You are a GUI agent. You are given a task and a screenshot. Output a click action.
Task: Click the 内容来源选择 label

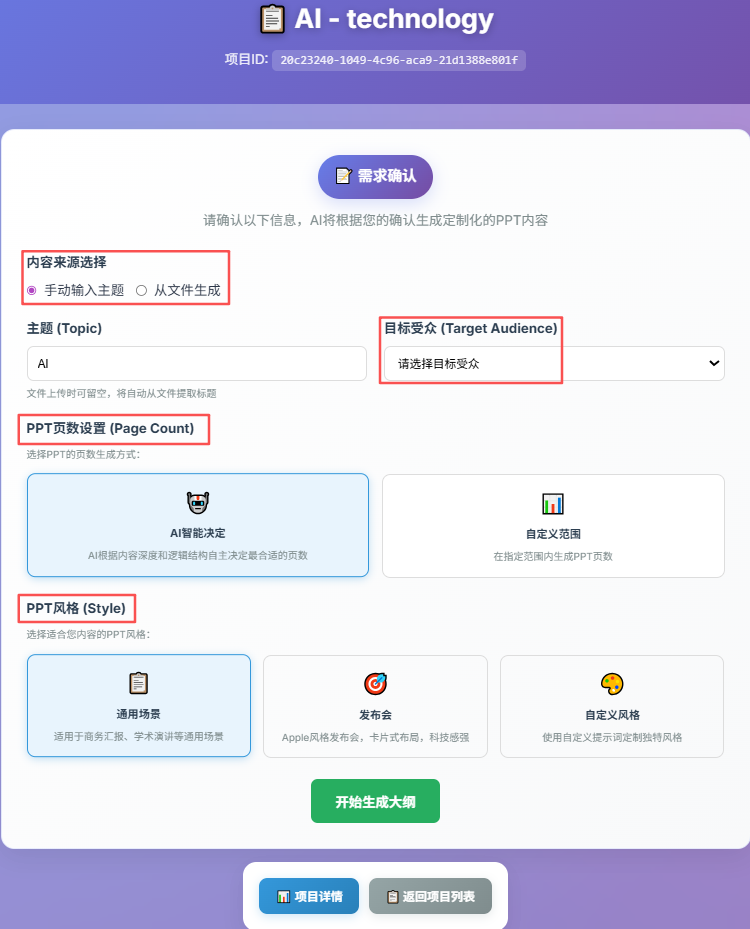point(66,262)
